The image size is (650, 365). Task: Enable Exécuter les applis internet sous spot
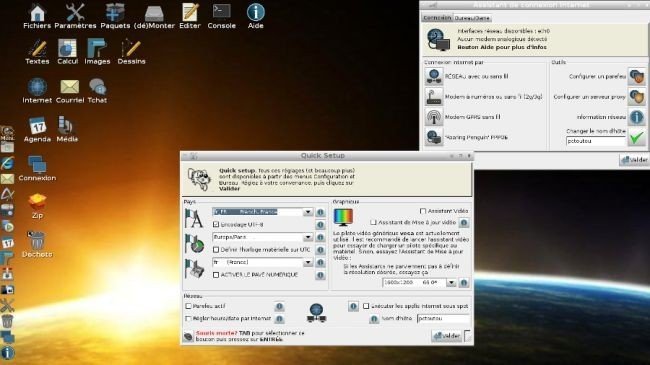click(366, 306)
